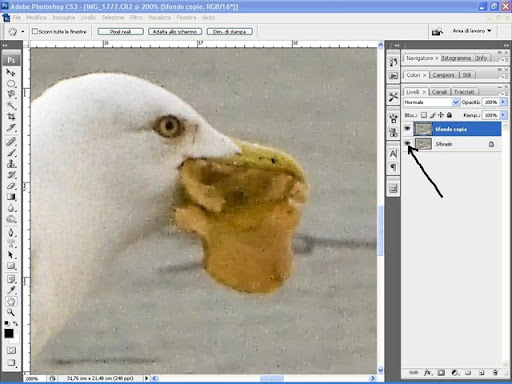
Task: Open the Normale blend mode dropdown
Action: [431, 102]
